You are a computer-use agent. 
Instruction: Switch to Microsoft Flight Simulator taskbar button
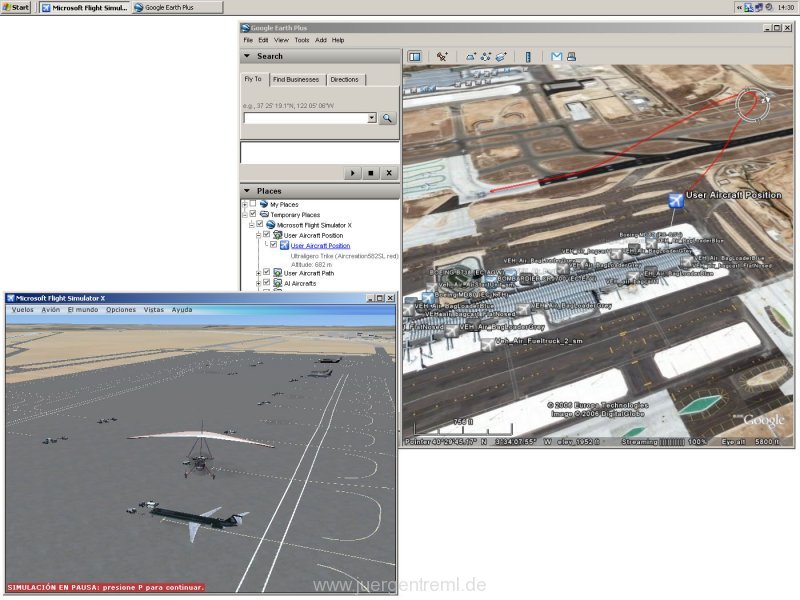85,8
